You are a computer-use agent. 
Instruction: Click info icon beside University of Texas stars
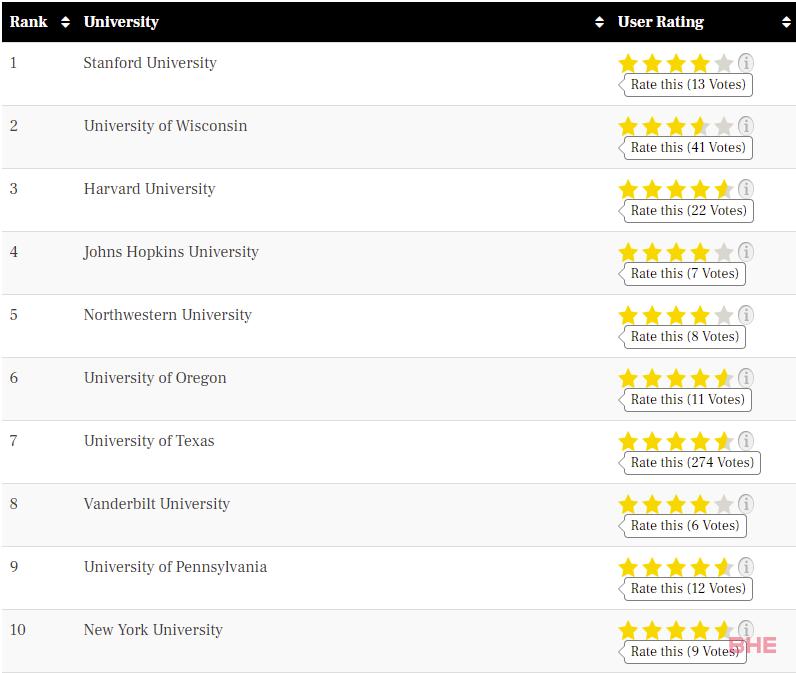click(x=745, y=441)
